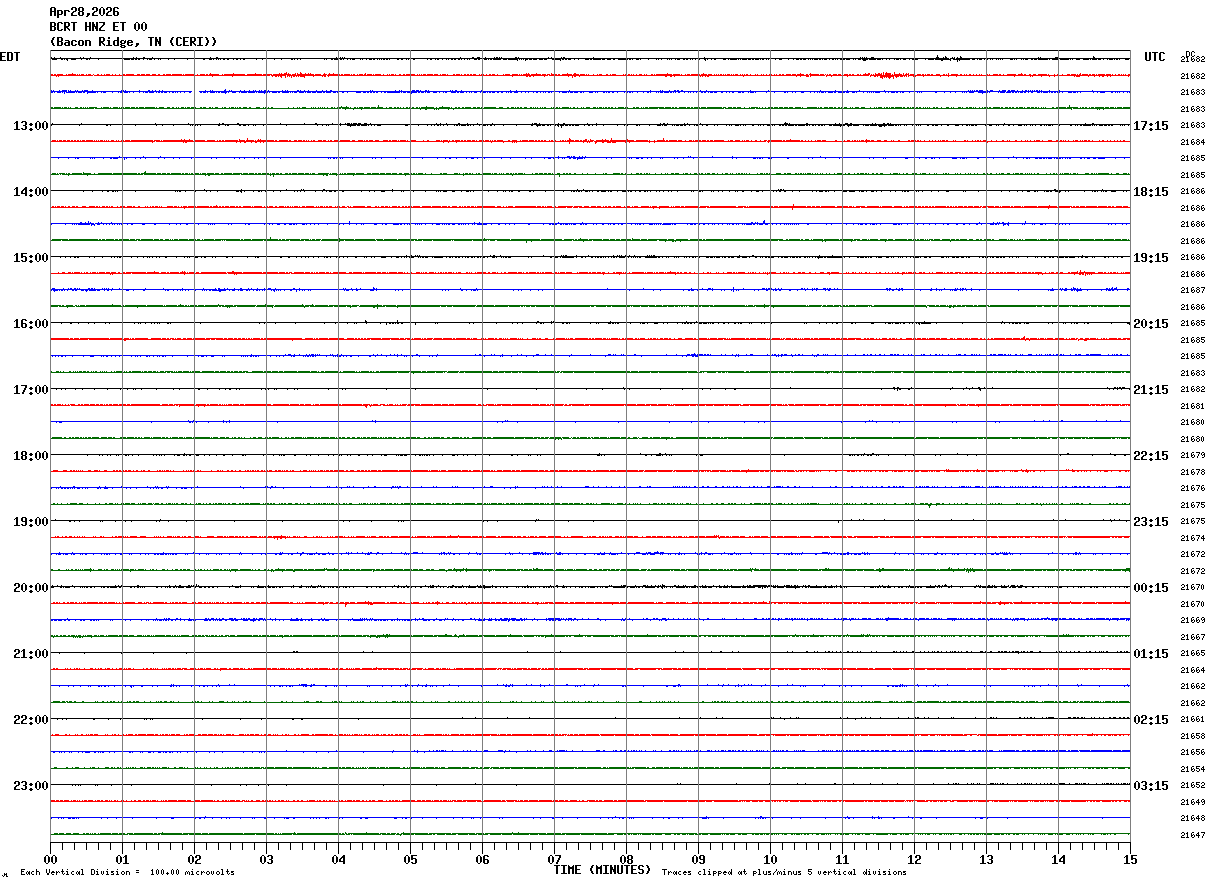
Task: Click the "17:00" EDT time label
Action: pos(30,390)
